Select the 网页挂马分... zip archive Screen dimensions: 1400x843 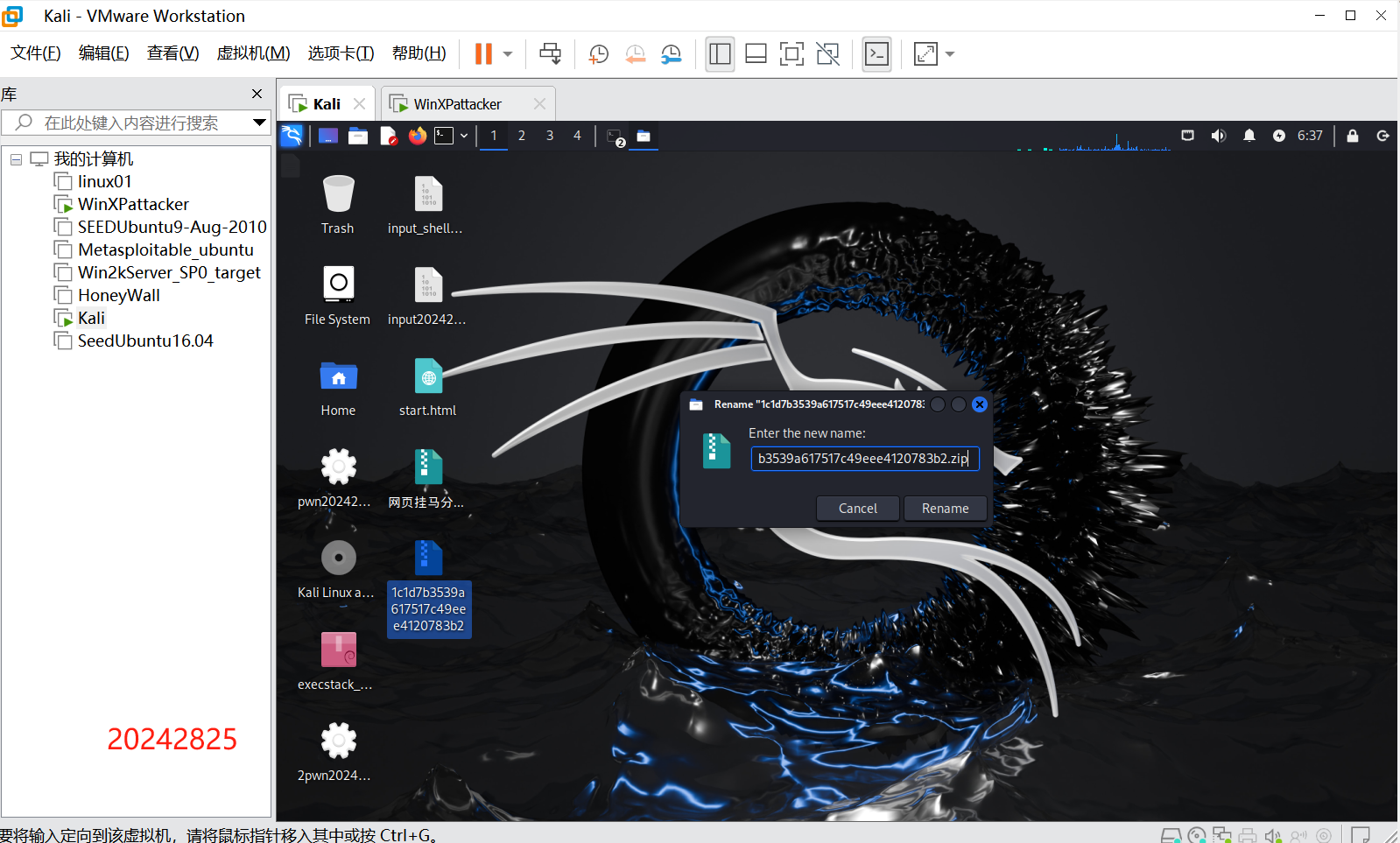click(x=428, y=478)
